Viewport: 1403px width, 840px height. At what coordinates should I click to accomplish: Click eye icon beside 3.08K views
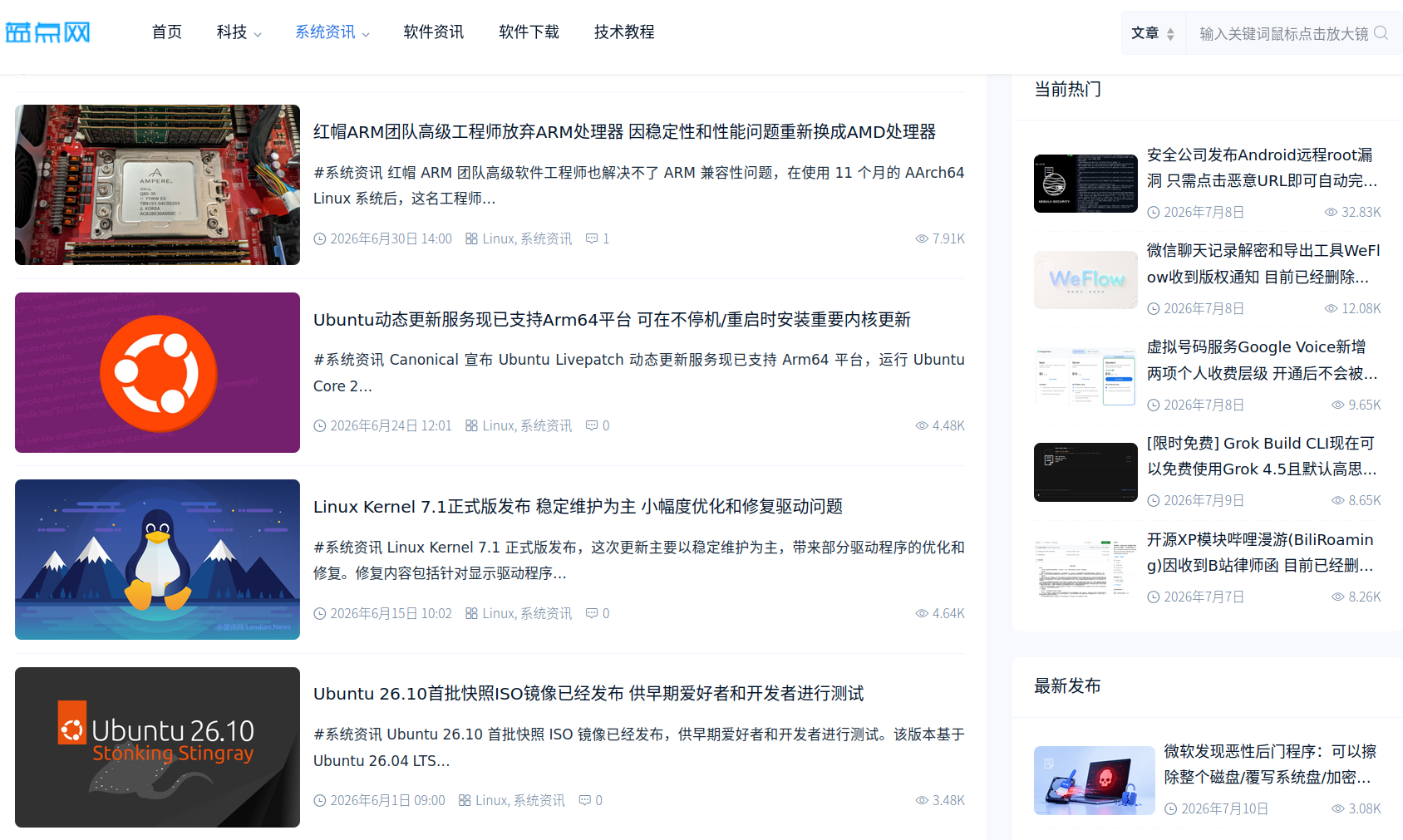[x=1338, y=808]
